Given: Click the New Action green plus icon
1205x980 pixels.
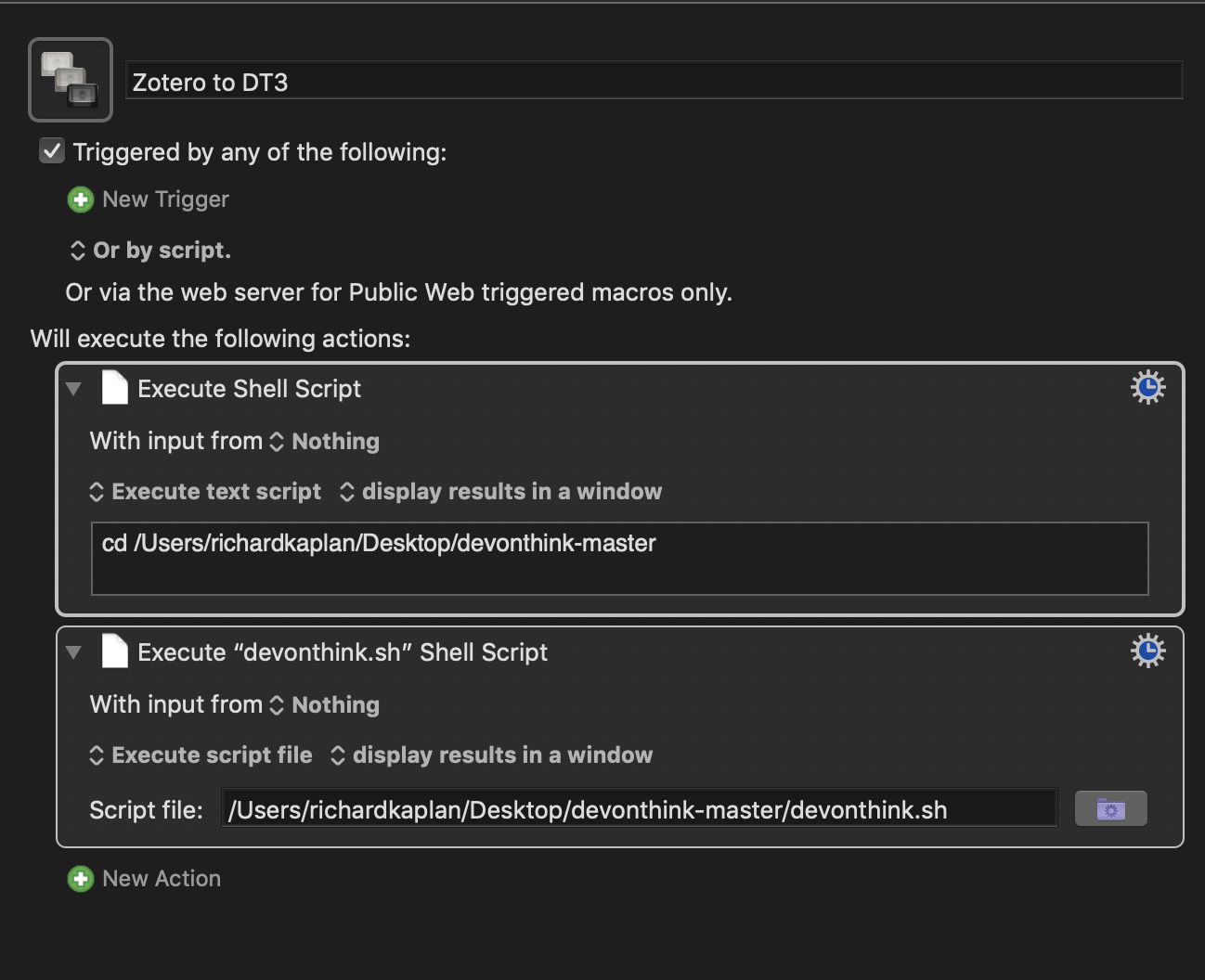Looking at the screenshot, I should (x=81, y=878).
